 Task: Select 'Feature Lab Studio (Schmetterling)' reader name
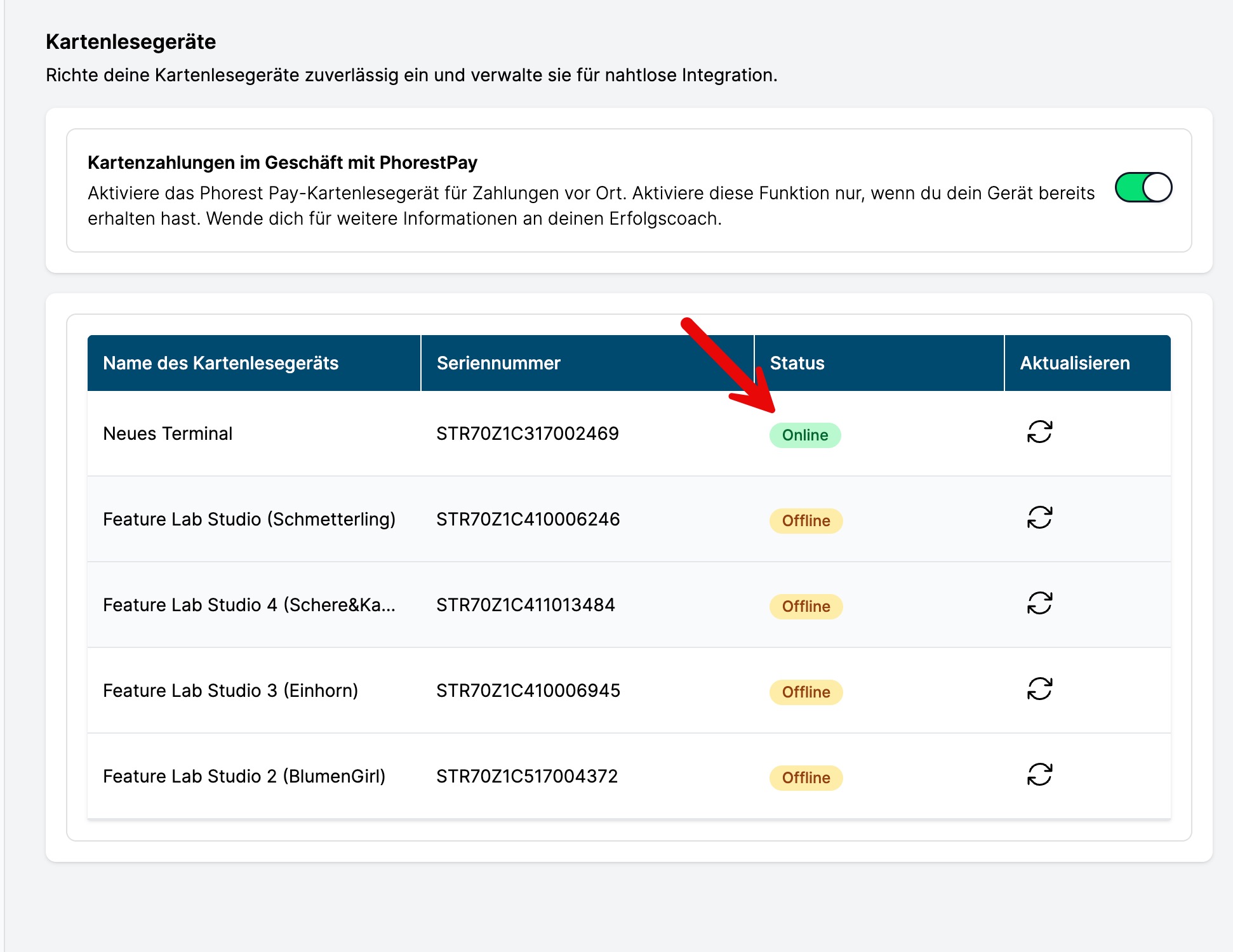coord(249,519)
